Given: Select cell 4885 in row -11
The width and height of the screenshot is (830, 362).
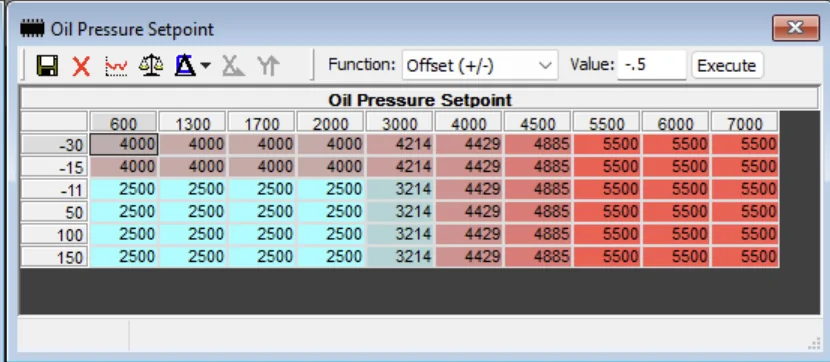Looking at the screenshot, I should 537,189.
